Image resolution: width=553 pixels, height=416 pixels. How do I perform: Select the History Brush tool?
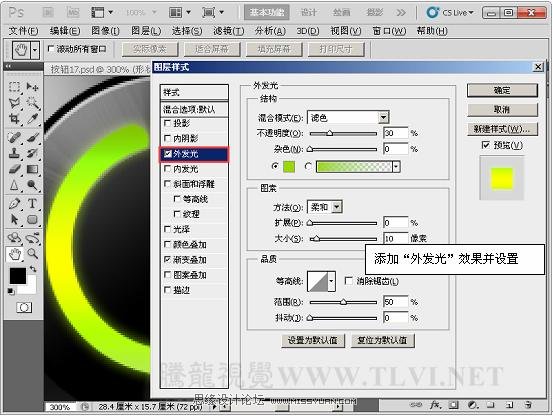32,153
